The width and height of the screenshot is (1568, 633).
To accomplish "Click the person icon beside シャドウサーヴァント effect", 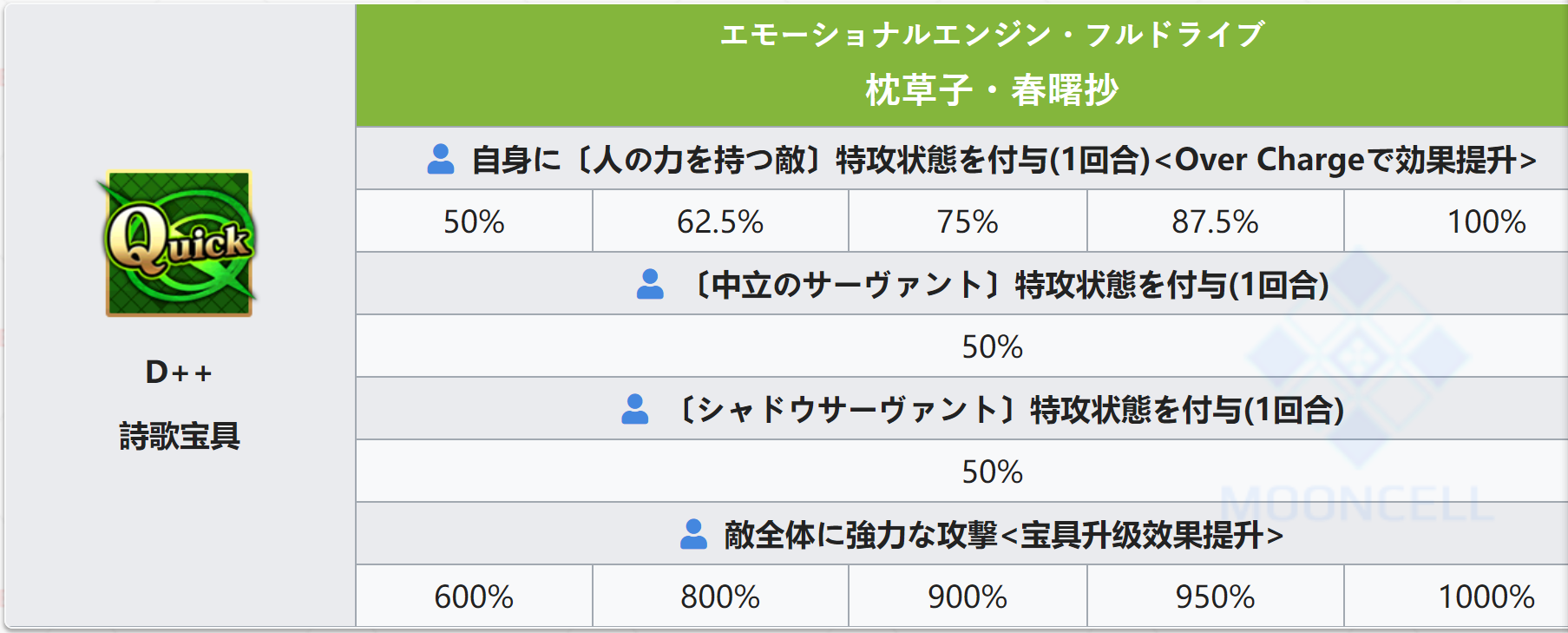I will (635, 410).
